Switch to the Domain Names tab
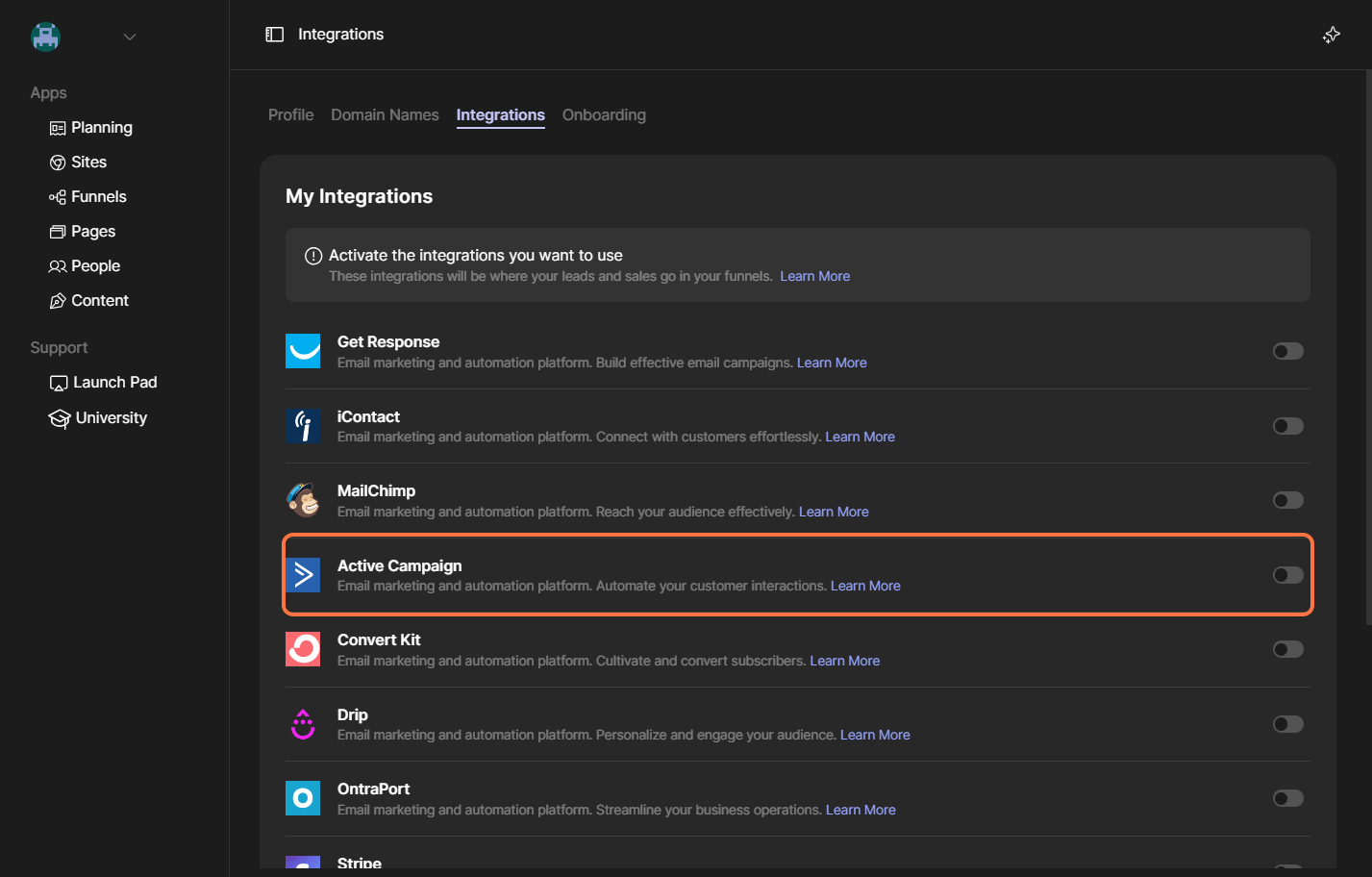Screen dimensions: 1372x877 click(385, 115)
